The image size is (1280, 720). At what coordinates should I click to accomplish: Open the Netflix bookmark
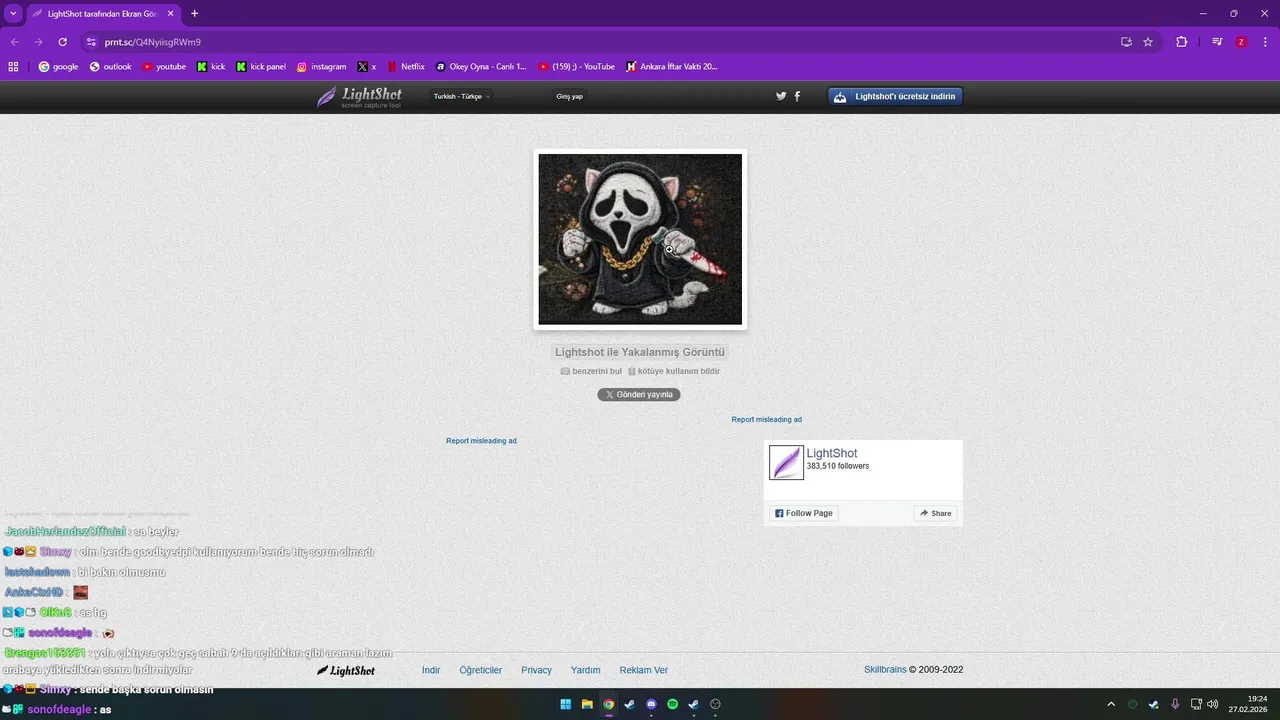[406, 67]
